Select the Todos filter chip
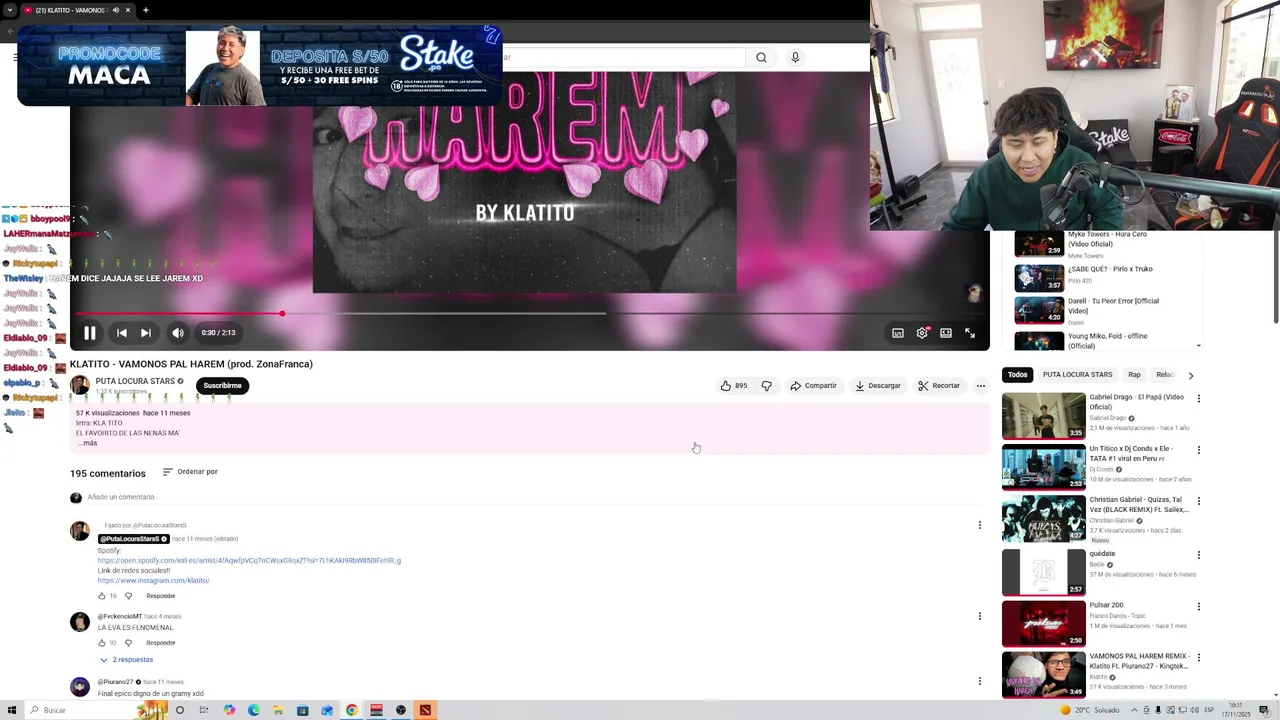Image resolution: width=1280 pixels, height=720 pixels. (x=1017, y=375)
